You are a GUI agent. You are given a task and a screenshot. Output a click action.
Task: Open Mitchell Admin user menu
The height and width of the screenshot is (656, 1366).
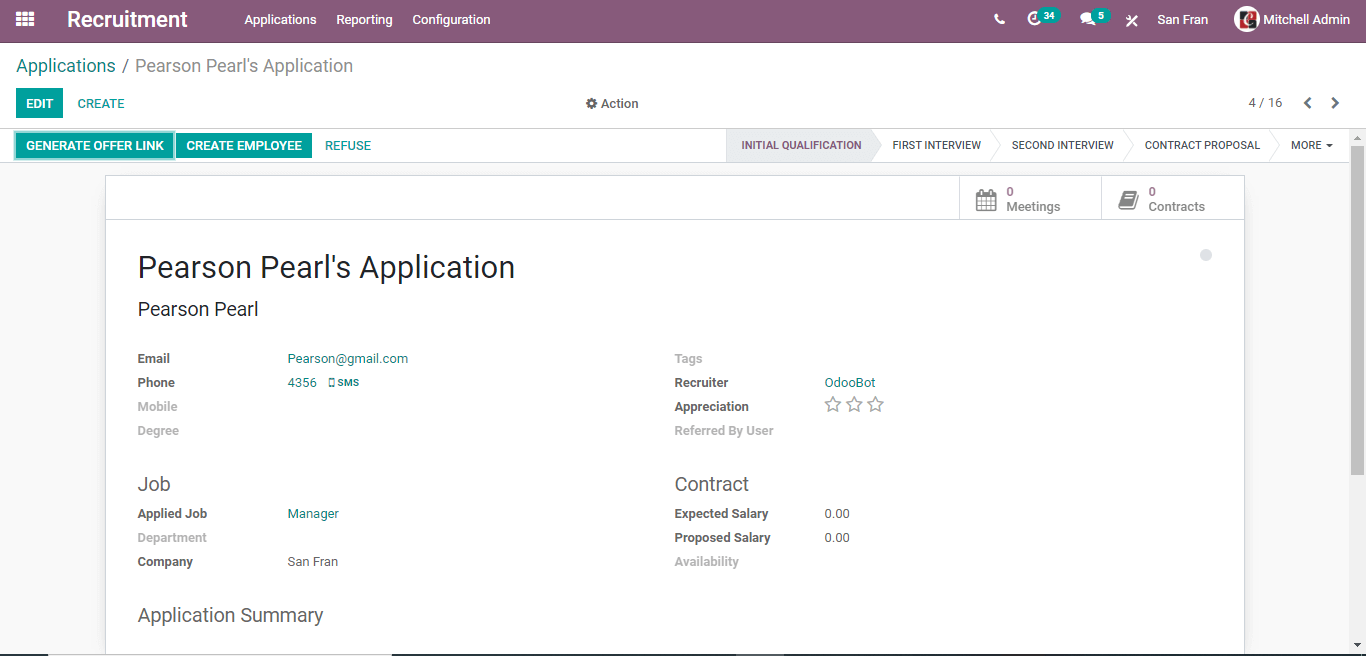pyautogui.click(x=1292, y=19)
